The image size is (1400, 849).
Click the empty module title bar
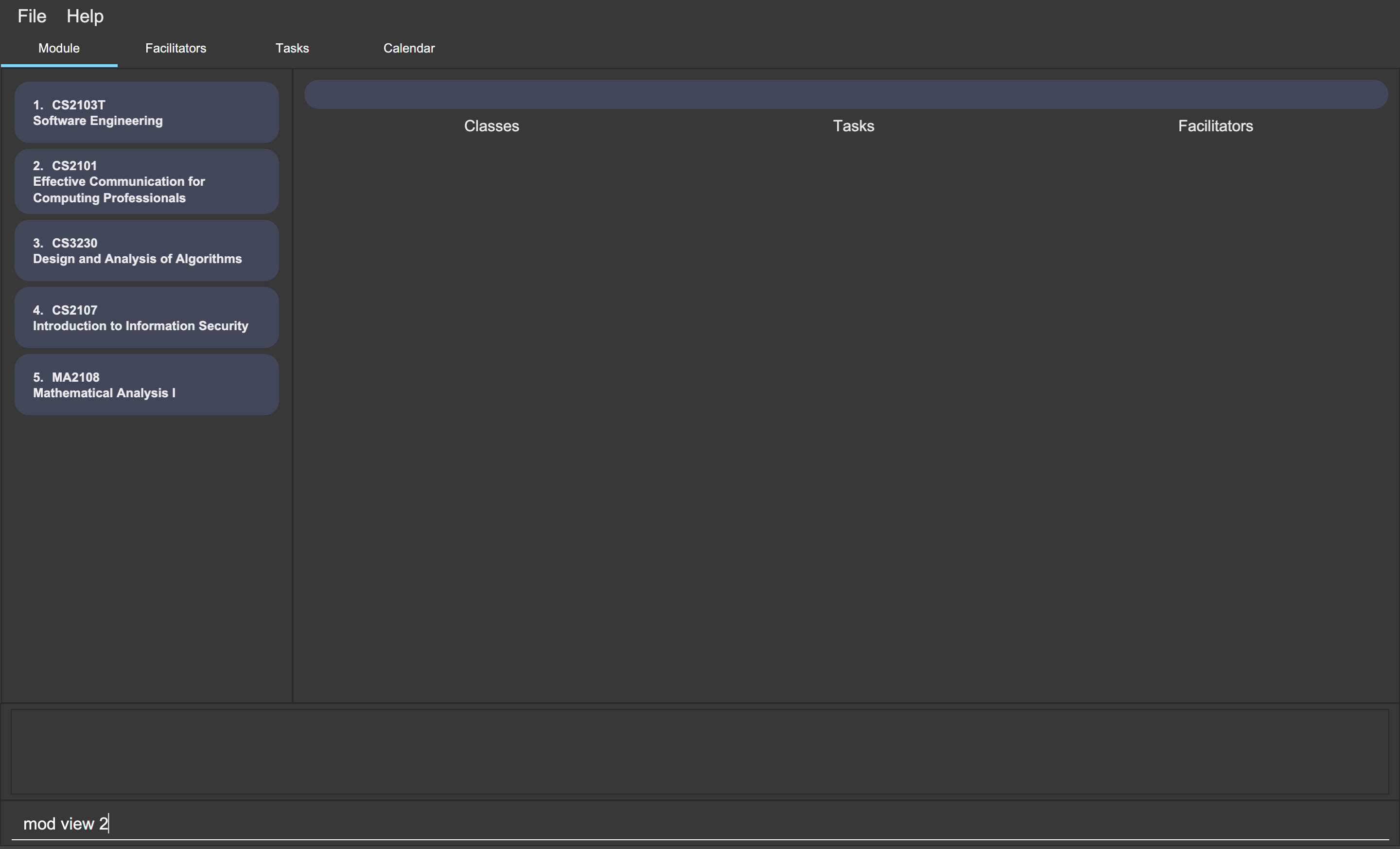(x=846, y=94)
